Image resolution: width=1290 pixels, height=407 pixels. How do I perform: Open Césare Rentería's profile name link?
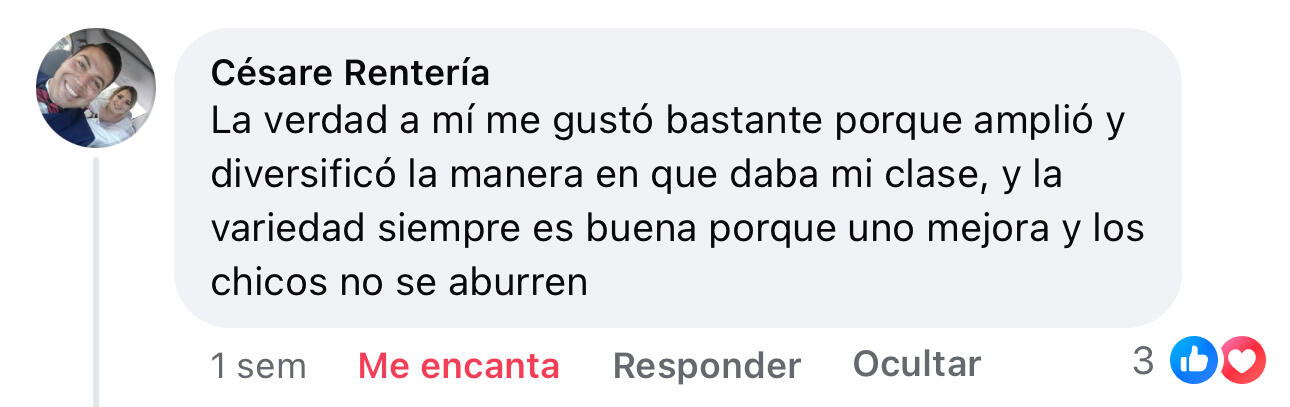351,73
